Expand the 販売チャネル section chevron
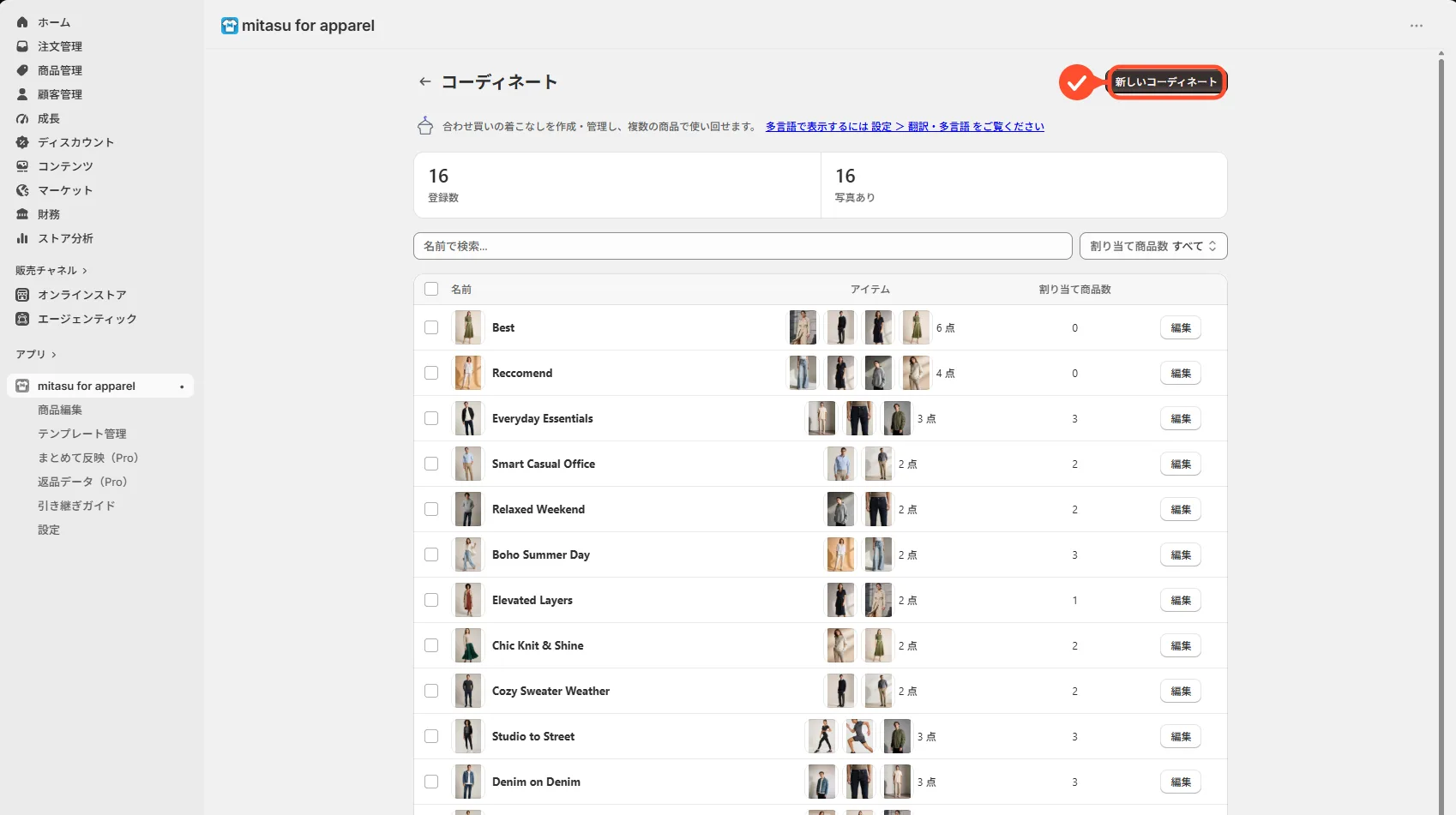This screenshot has width=1456, height=815. pos(85,271)
